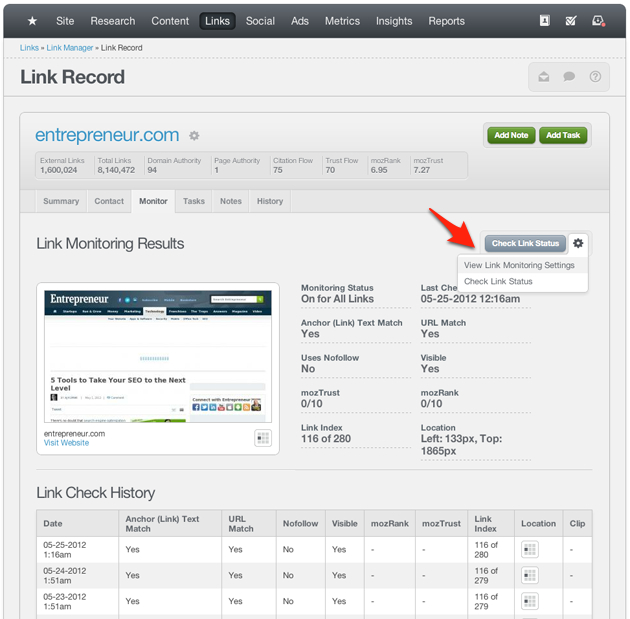The height and width of the screenshot is (619, 630).
Task: Open the Content menu
Action: [x=170, y=21]
